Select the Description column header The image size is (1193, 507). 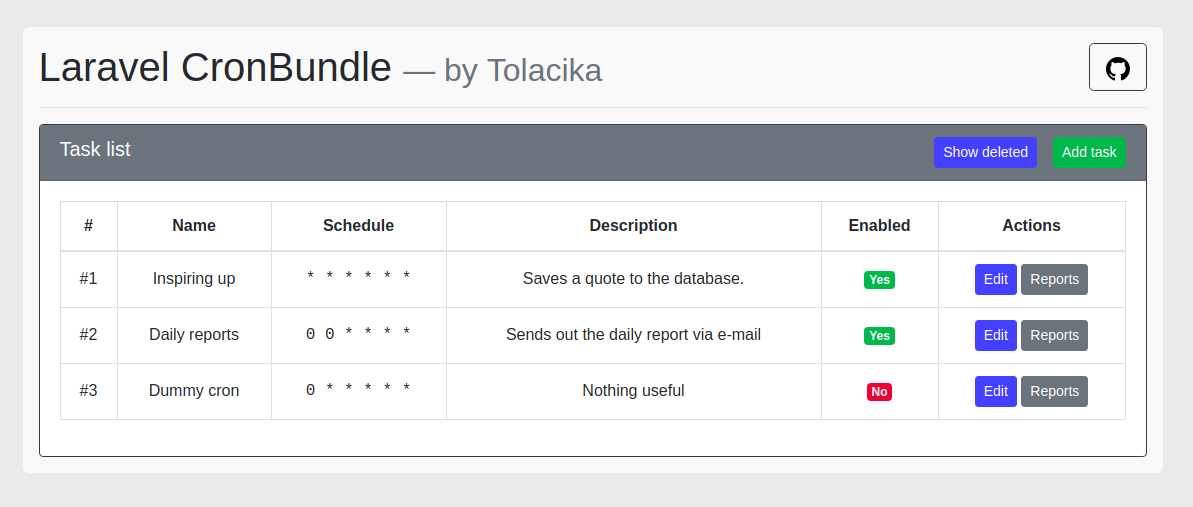click(633, 225)
